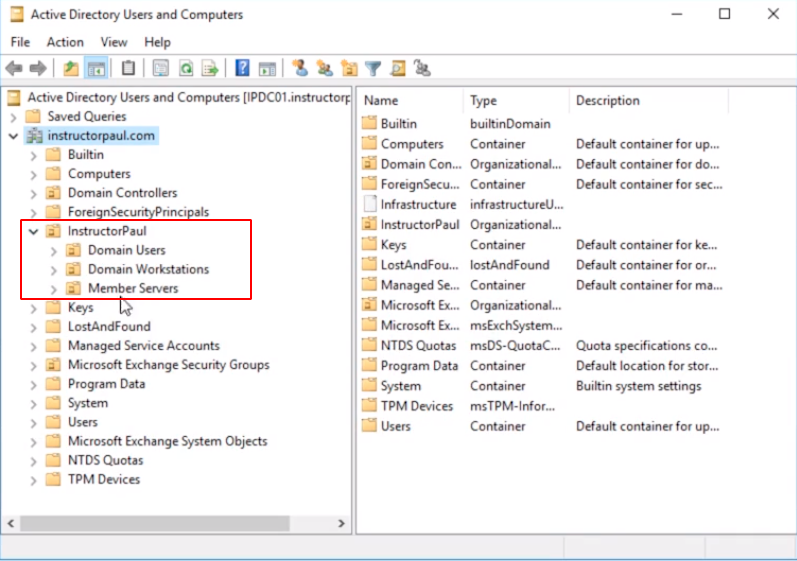Click the tree pane scroll-left arrow
797x561 pixels.
click(11, 523)
